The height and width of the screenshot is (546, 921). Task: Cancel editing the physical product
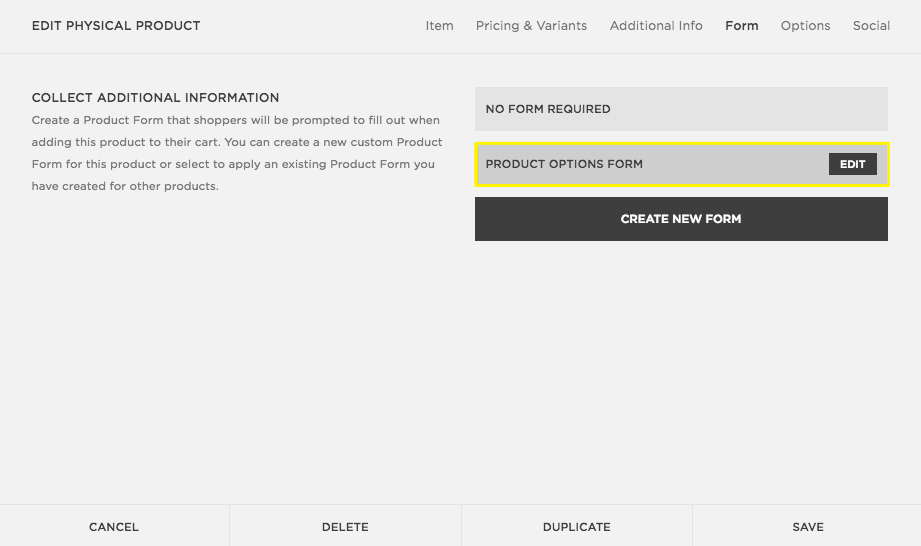pyautogui.click(x=114, y=527)
